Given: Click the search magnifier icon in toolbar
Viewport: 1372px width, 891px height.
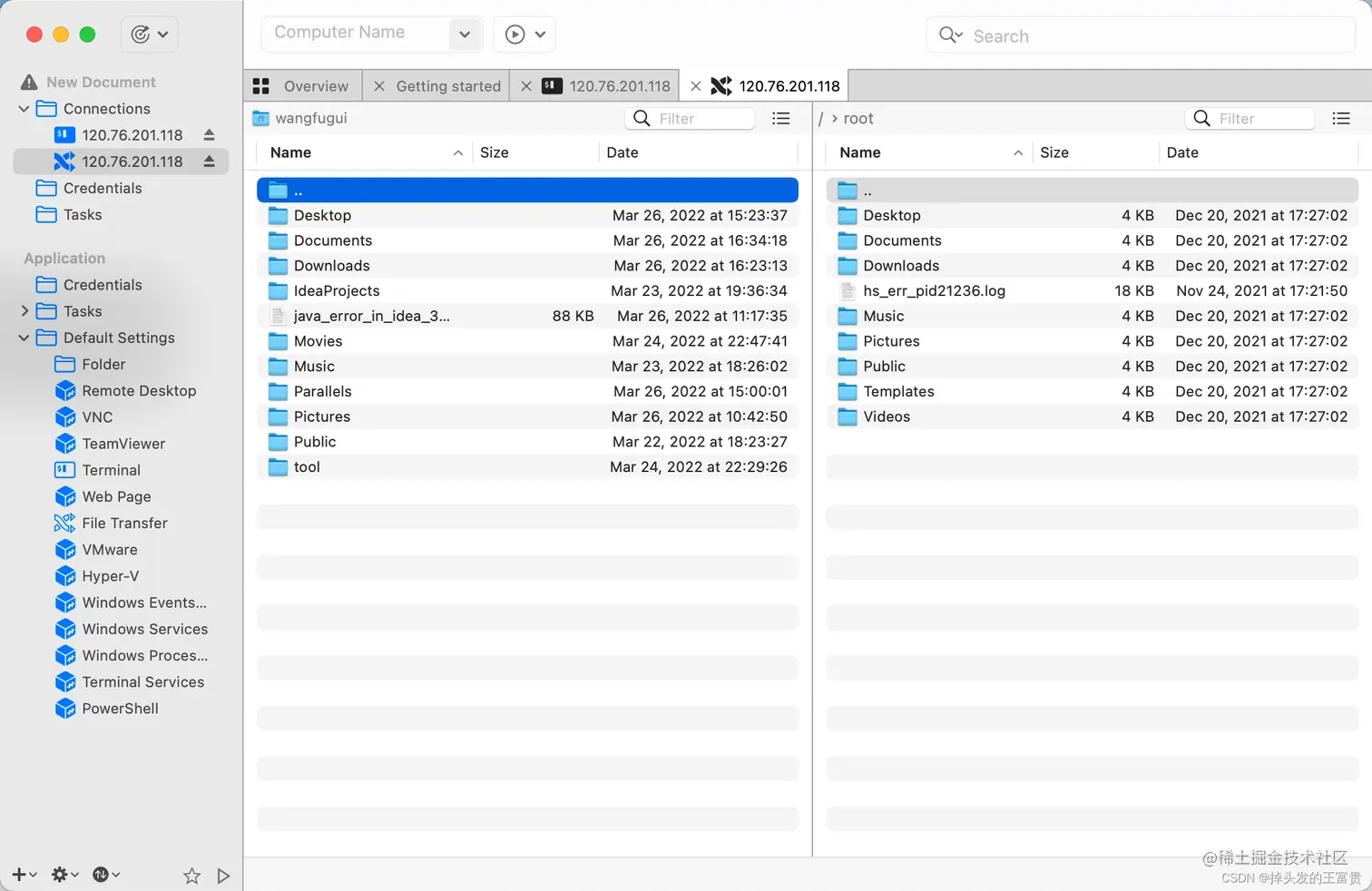Looking at the screenshot, I should [x=950, y=35].
